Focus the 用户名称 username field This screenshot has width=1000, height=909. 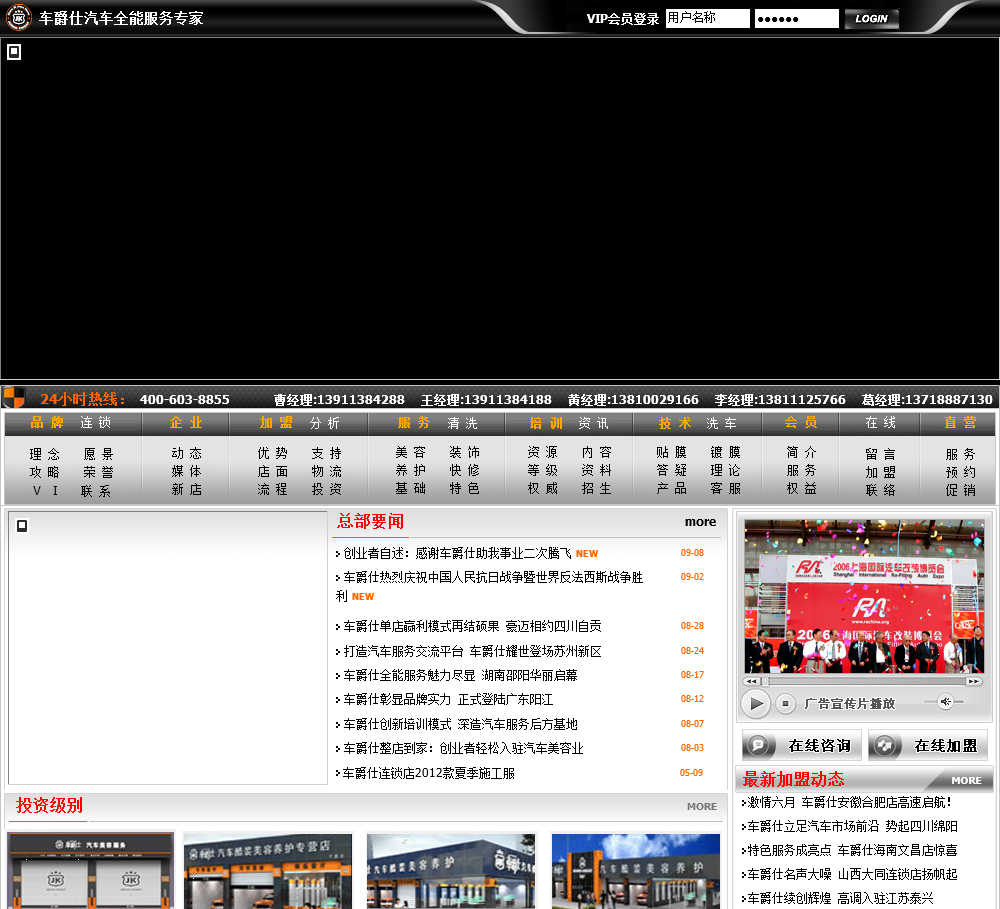(x=707, y=18)
